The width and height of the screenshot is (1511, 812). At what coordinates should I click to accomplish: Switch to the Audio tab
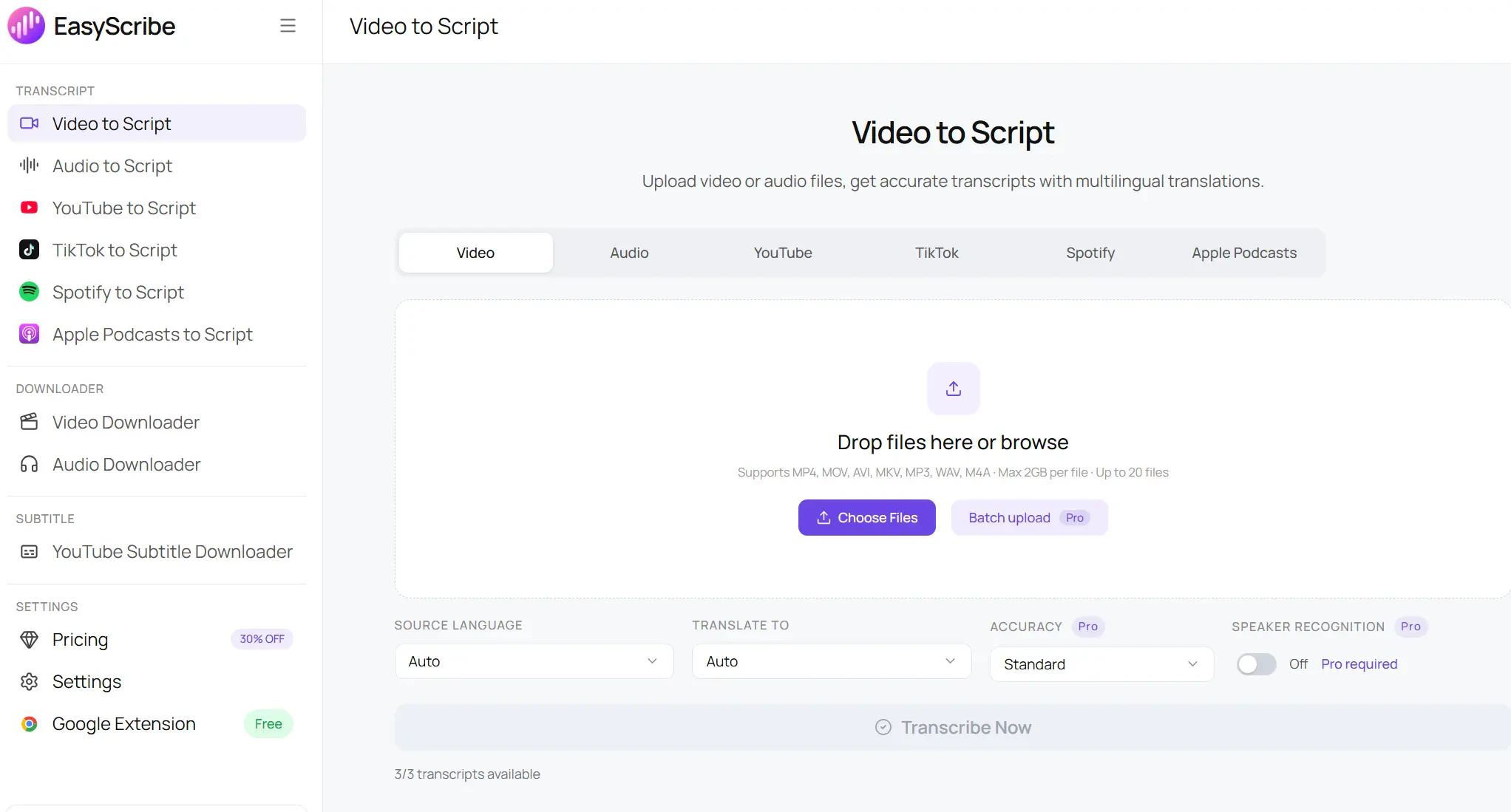tap(629, 253)
